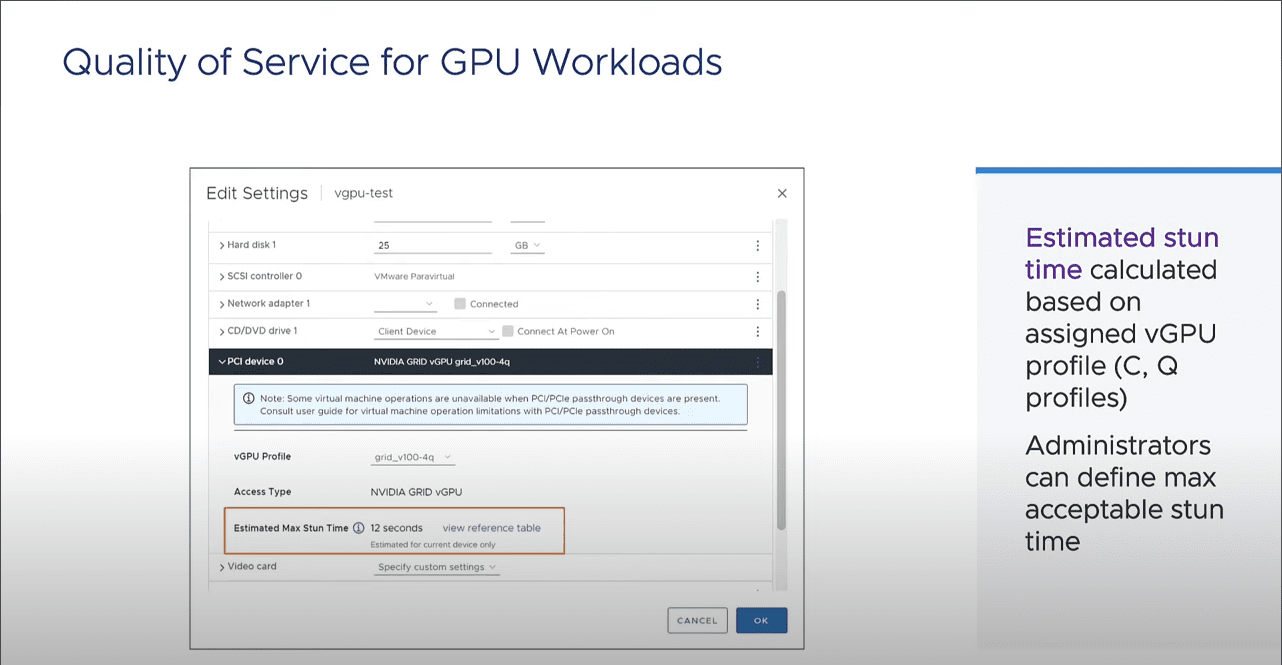This screenshot has height=665, width=1282.
Task: Click 'Estimated for current device only' text
Action: coord(433,545)
